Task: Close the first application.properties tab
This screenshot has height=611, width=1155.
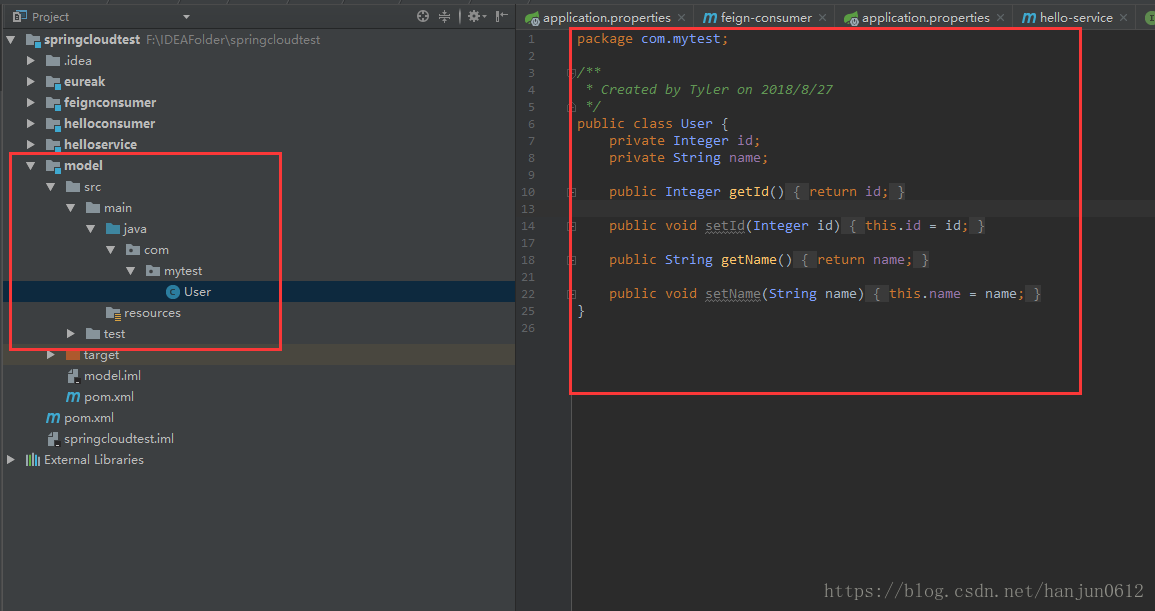Action: (x=681, y=18)
